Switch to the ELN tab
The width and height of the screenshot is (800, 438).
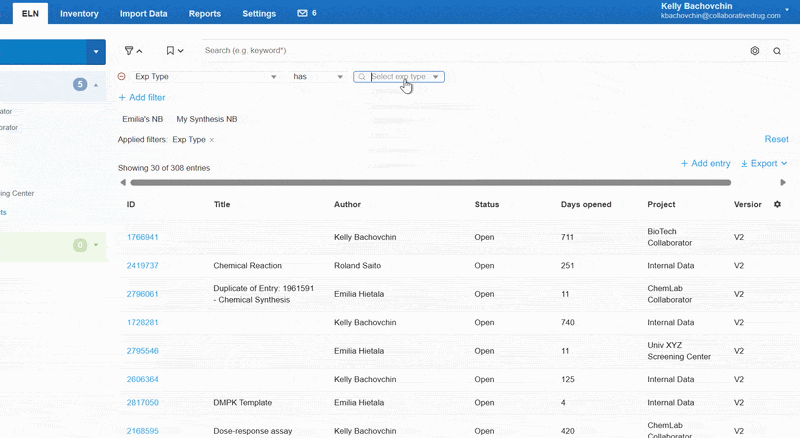pos(30,14)
